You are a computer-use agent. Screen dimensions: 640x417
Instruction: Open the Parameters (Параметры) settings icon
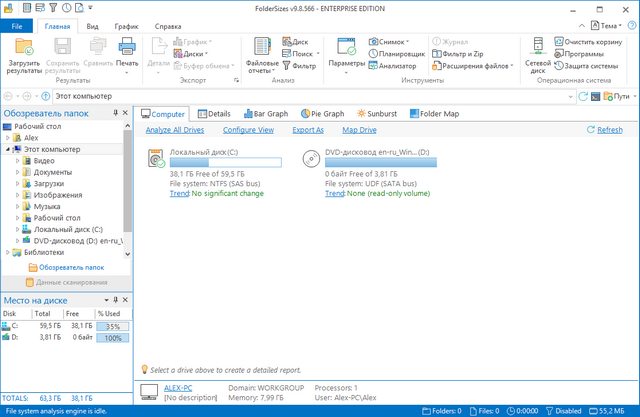pos(346,55)
